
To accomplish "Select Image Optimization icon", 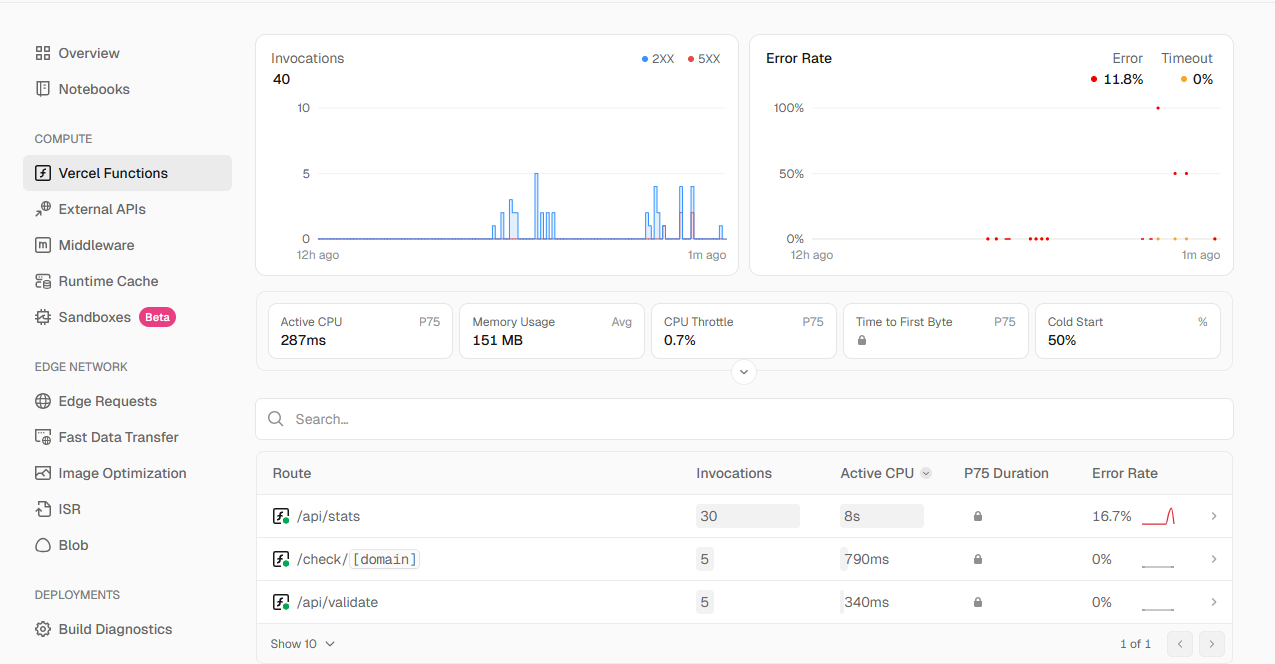I will [42, 473].
